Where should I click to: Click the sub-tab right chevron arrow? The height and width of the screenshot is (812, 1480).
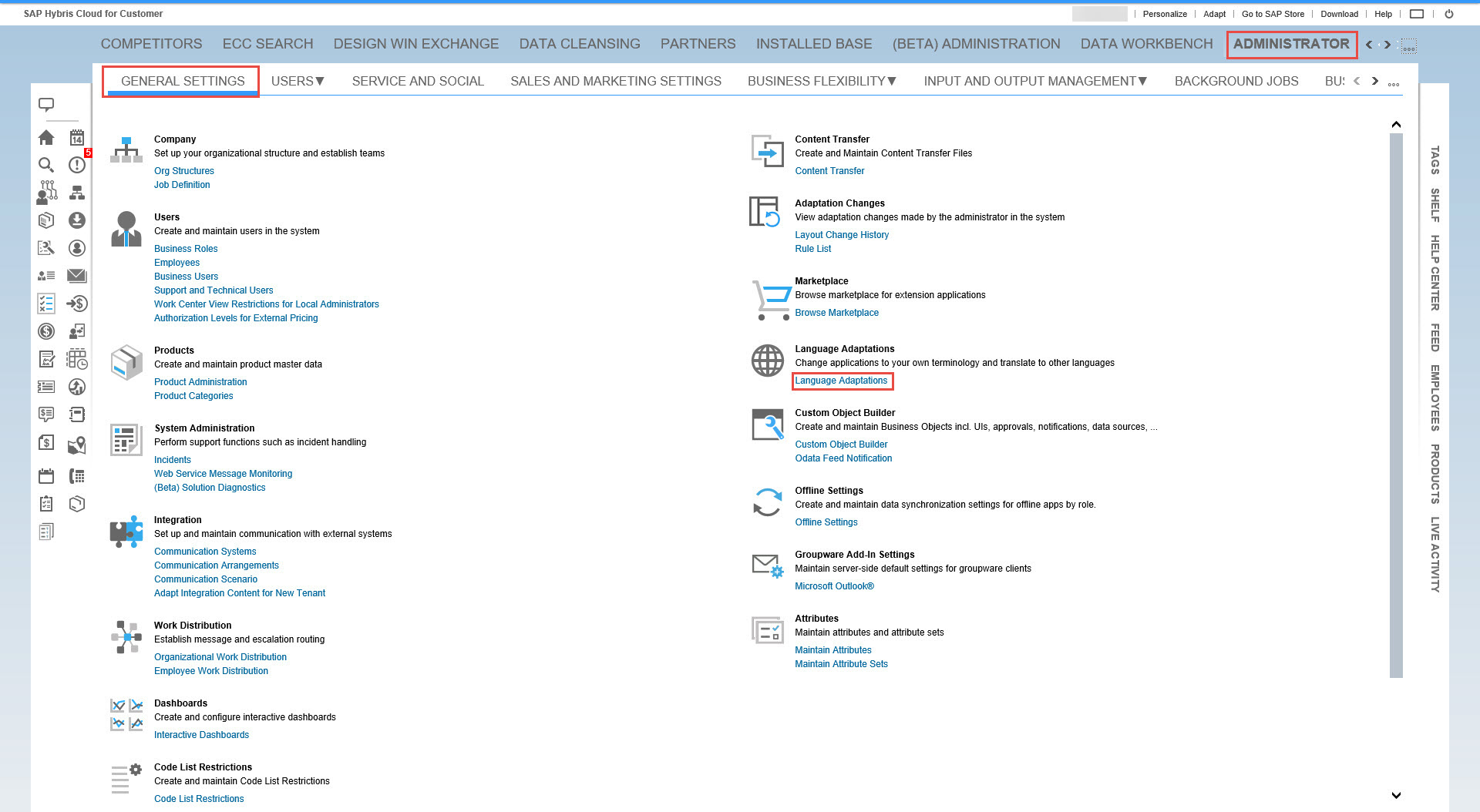click(1375, 81)
